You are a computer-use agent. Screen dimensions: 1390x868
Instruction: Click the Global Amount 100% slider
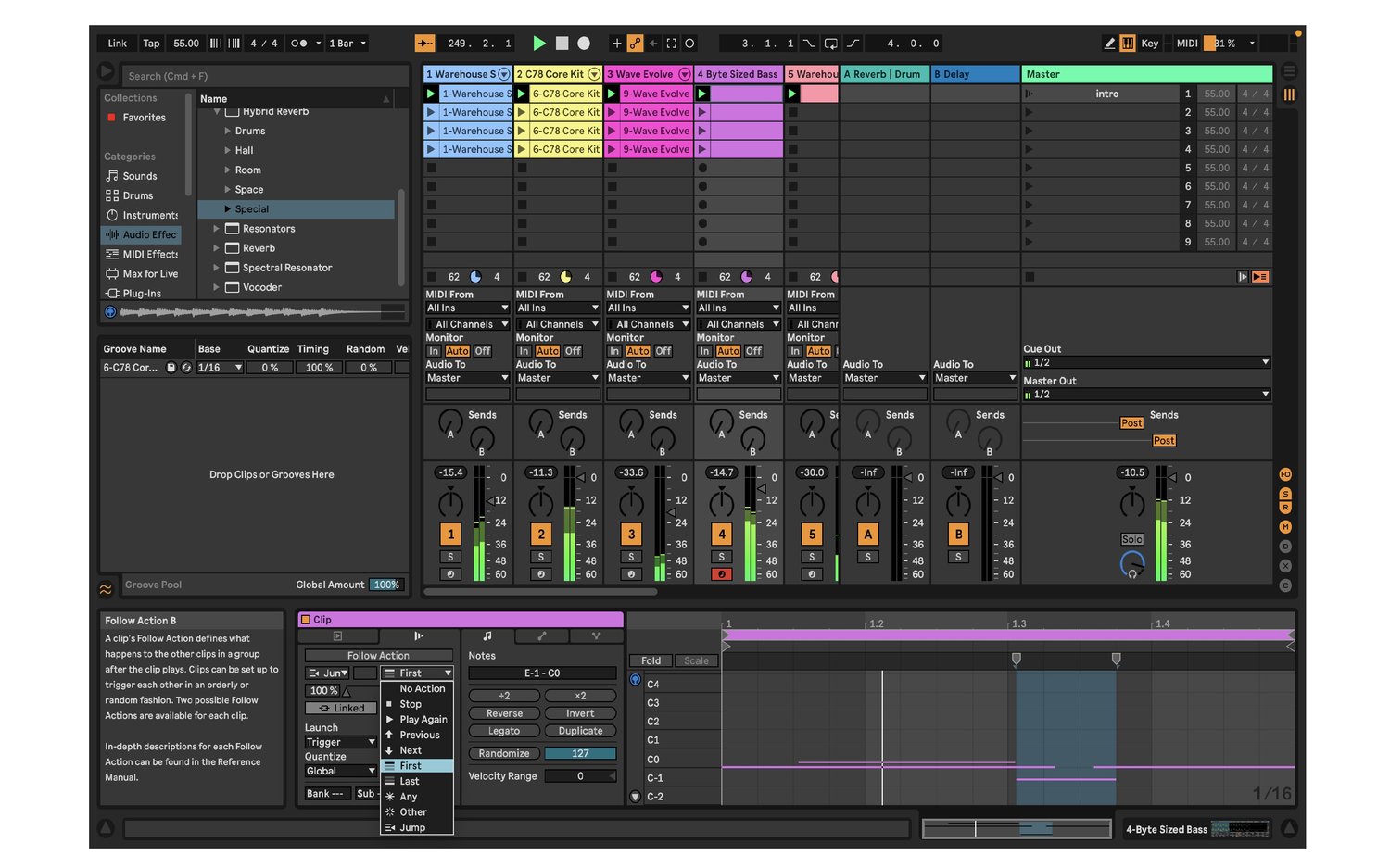point(385,585)
